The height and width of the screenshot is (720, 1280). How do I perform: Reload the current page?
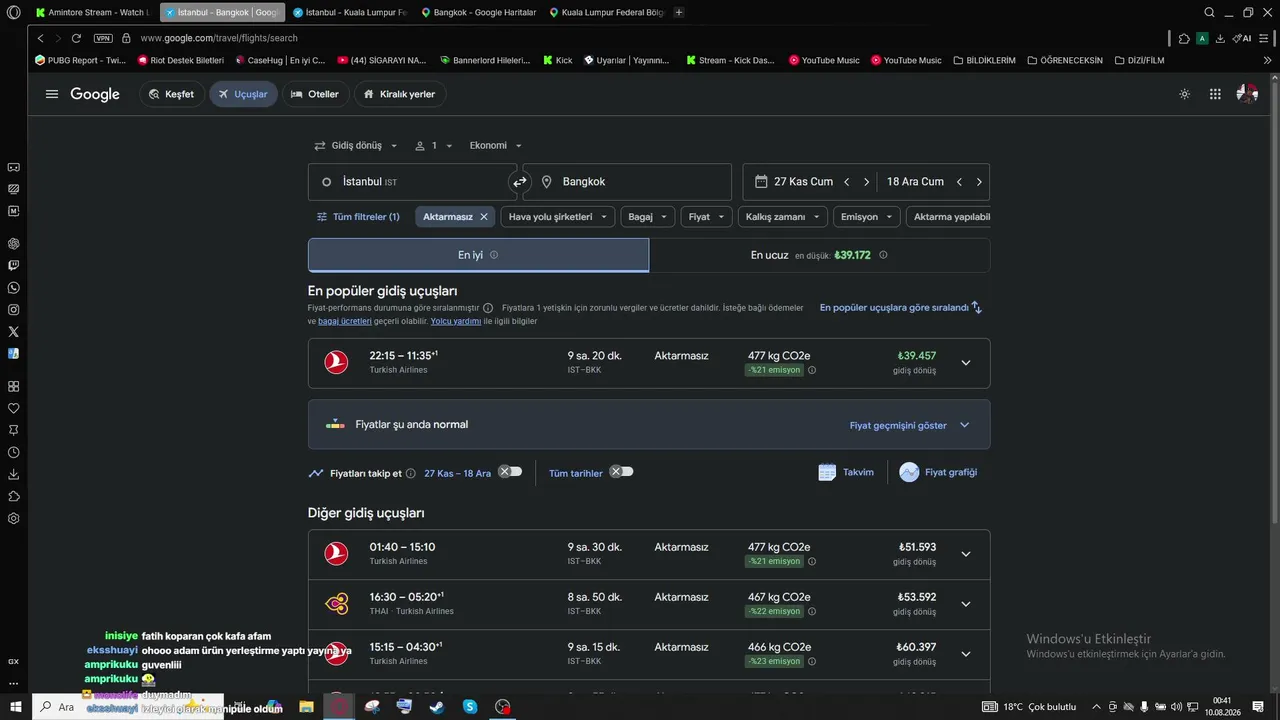(76, 38)
